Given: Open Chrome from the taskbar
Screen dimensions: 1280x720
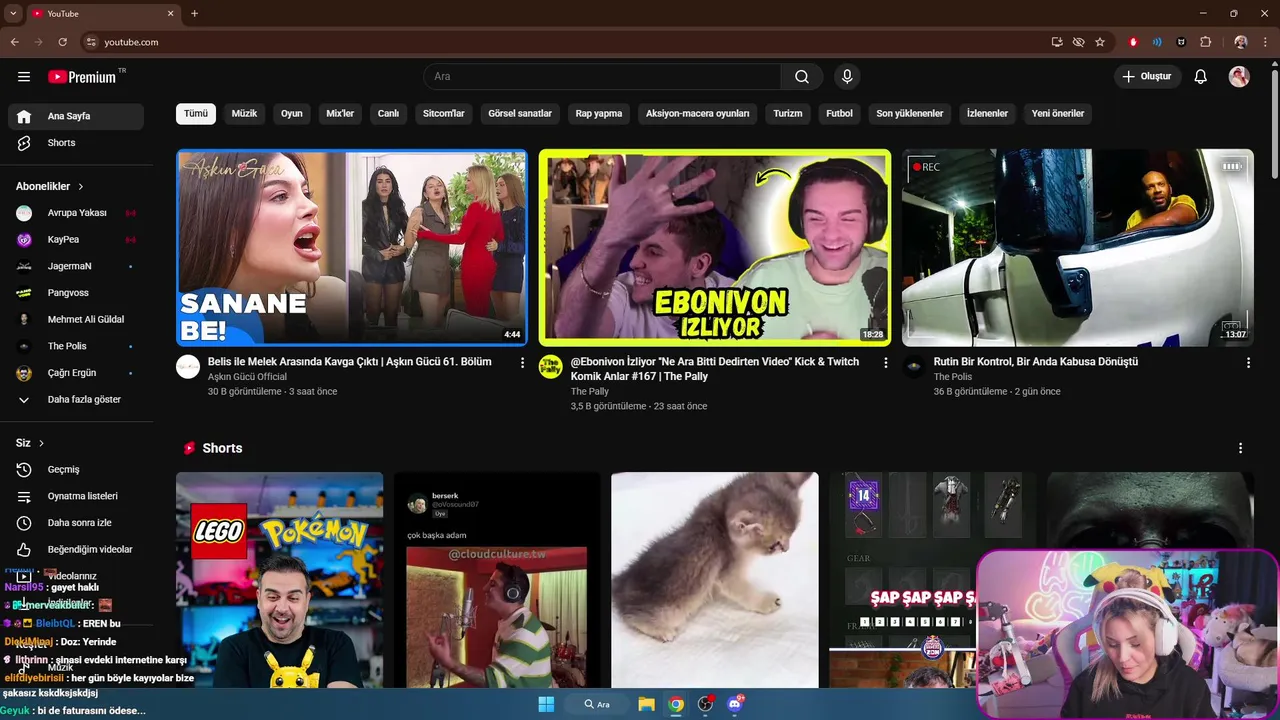Looking at the screenshot, I should (676, 704).
